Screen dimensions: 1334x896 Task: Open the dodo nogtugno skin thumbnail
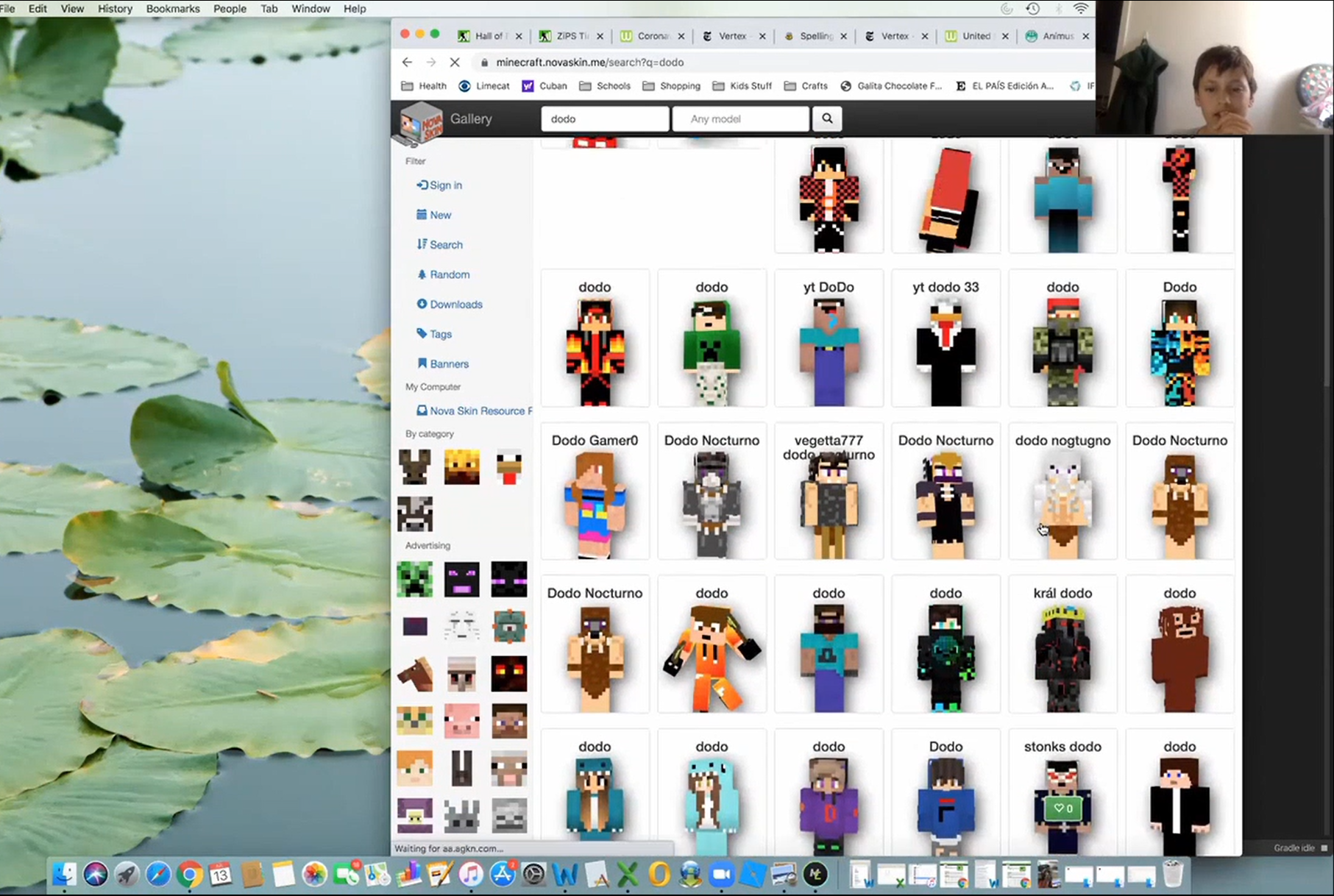coord(1062,491)
